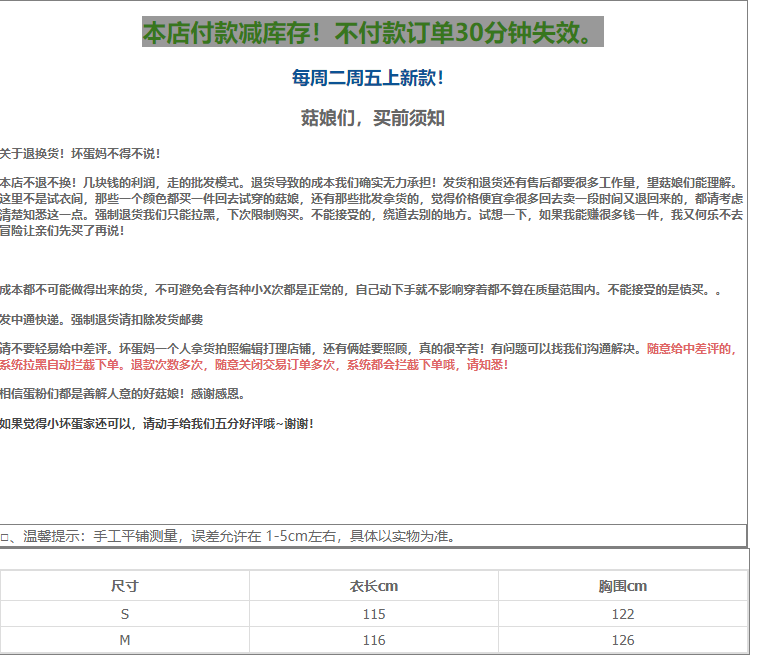This screenshot has width=759, height=662.
Task: Click the bold line asking for 五分好评
Action: (x=157, y=423)
